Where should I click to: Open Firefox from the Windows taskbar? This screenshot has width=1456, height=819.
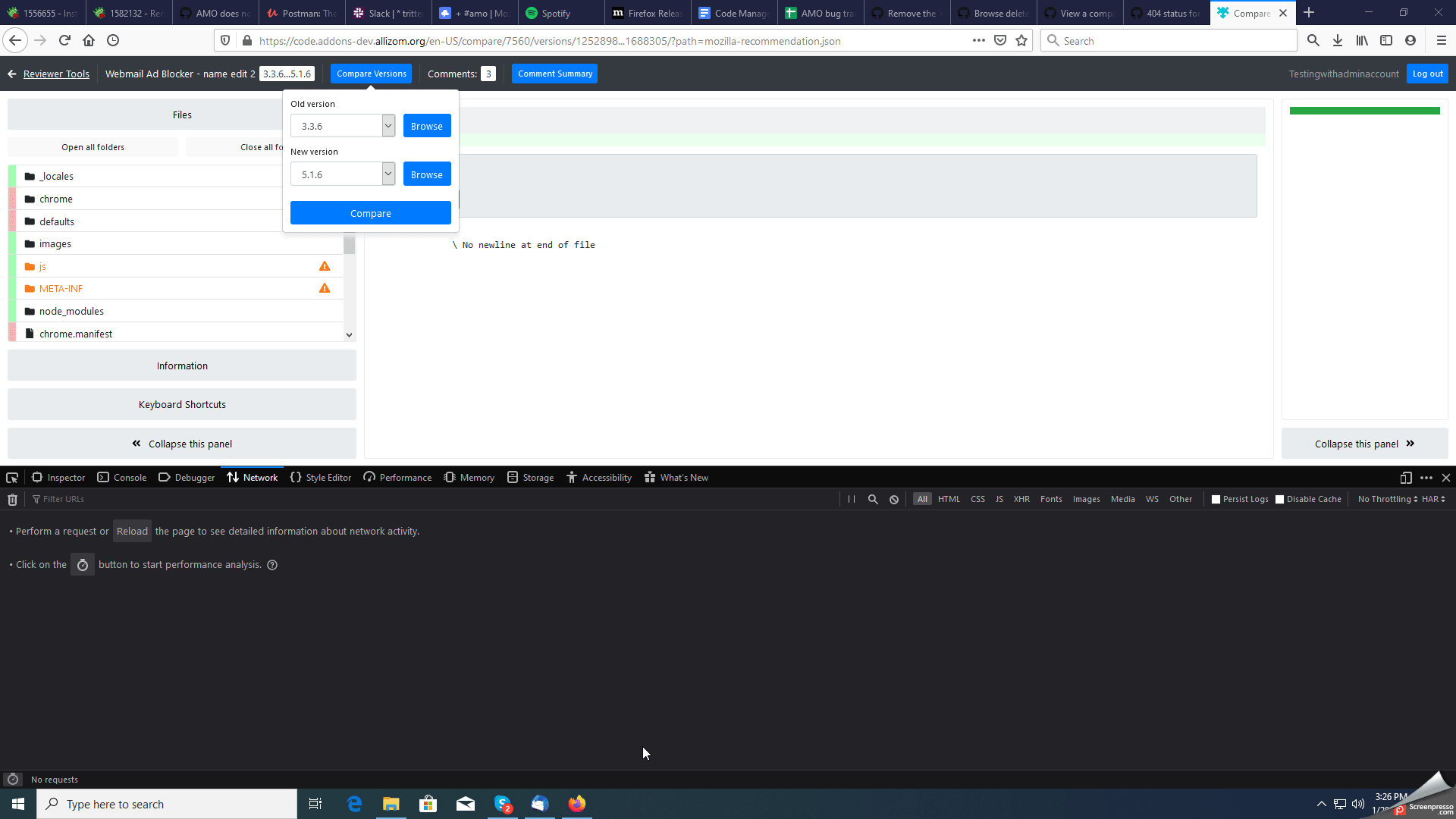click(x=577, y=804)
